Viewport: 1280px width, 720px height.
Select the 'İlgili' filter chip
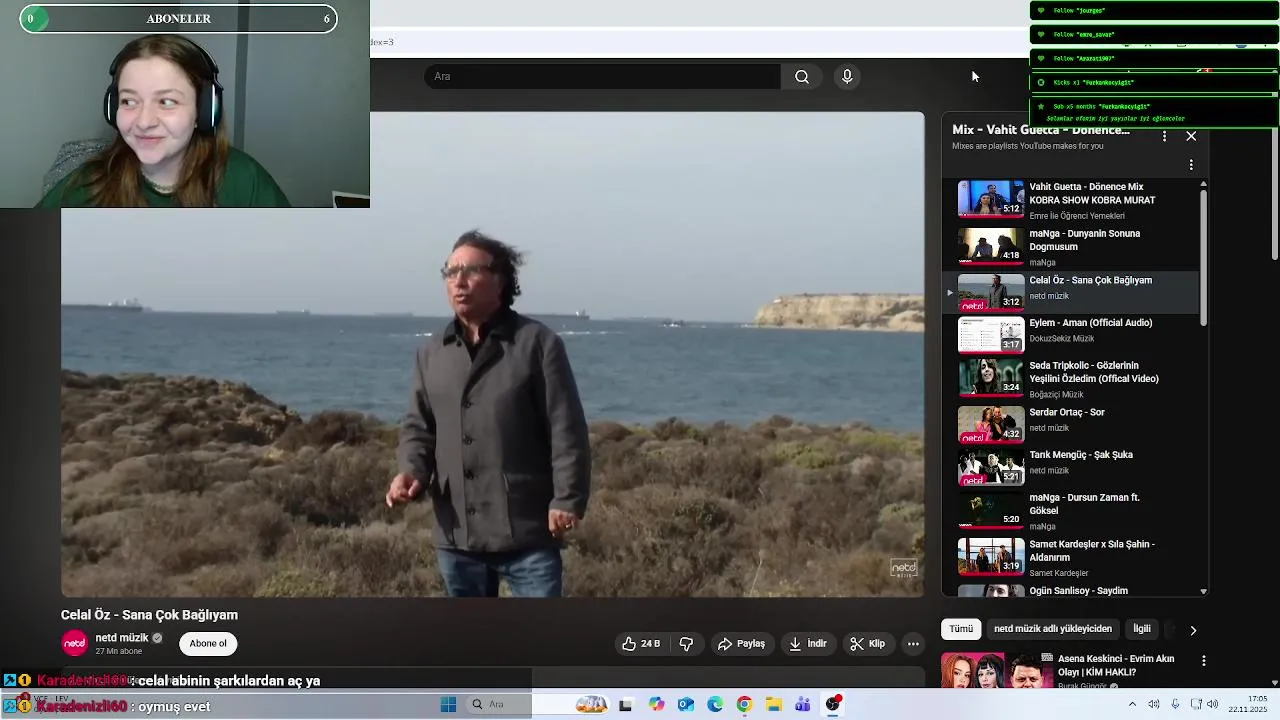point(1142,629)
